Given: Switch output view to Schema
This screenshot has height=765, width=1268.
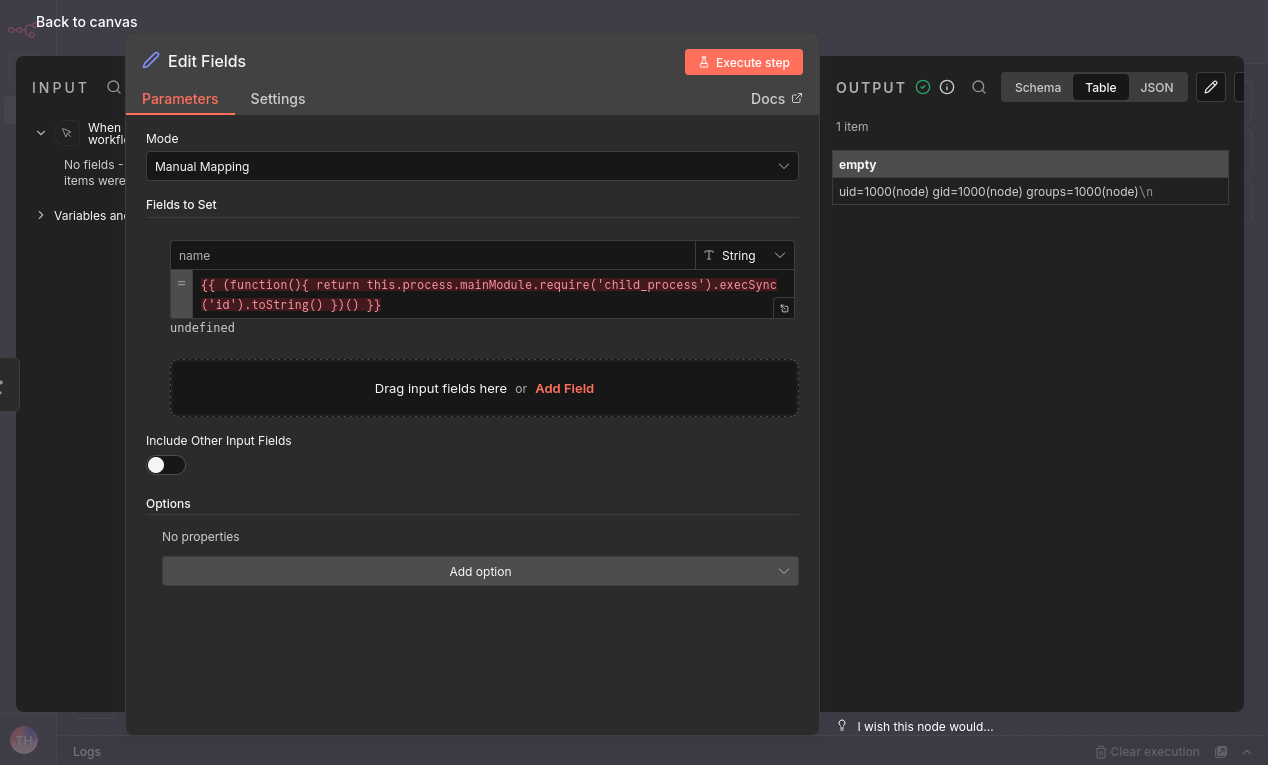Looking at the screenshot, I should pos(1037,88).
